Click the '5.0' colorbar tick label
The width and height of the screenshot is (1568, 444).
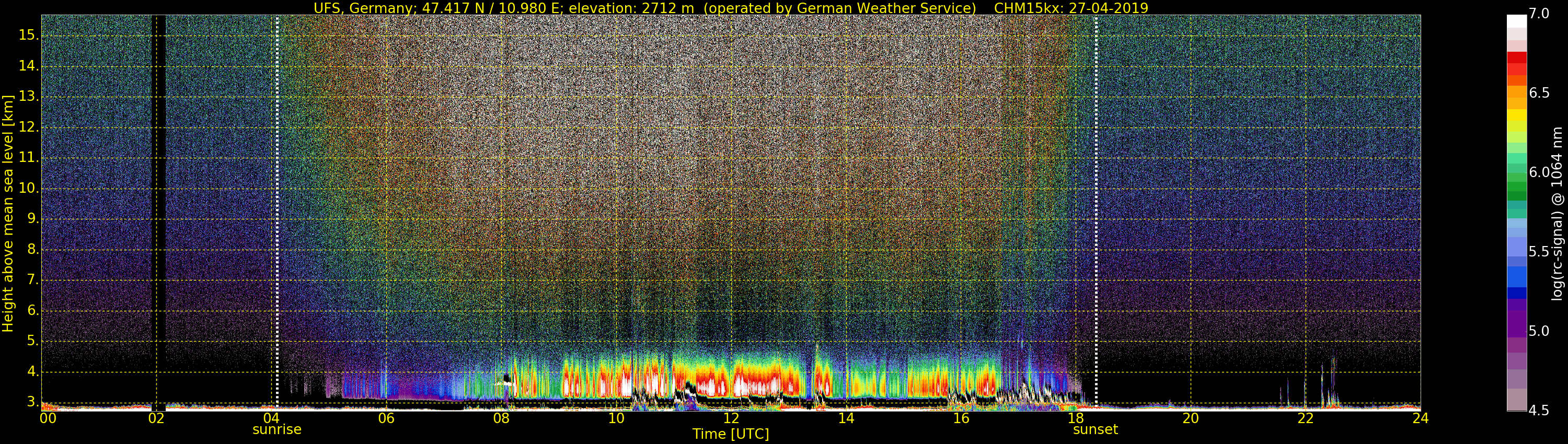coord(1539,332)
